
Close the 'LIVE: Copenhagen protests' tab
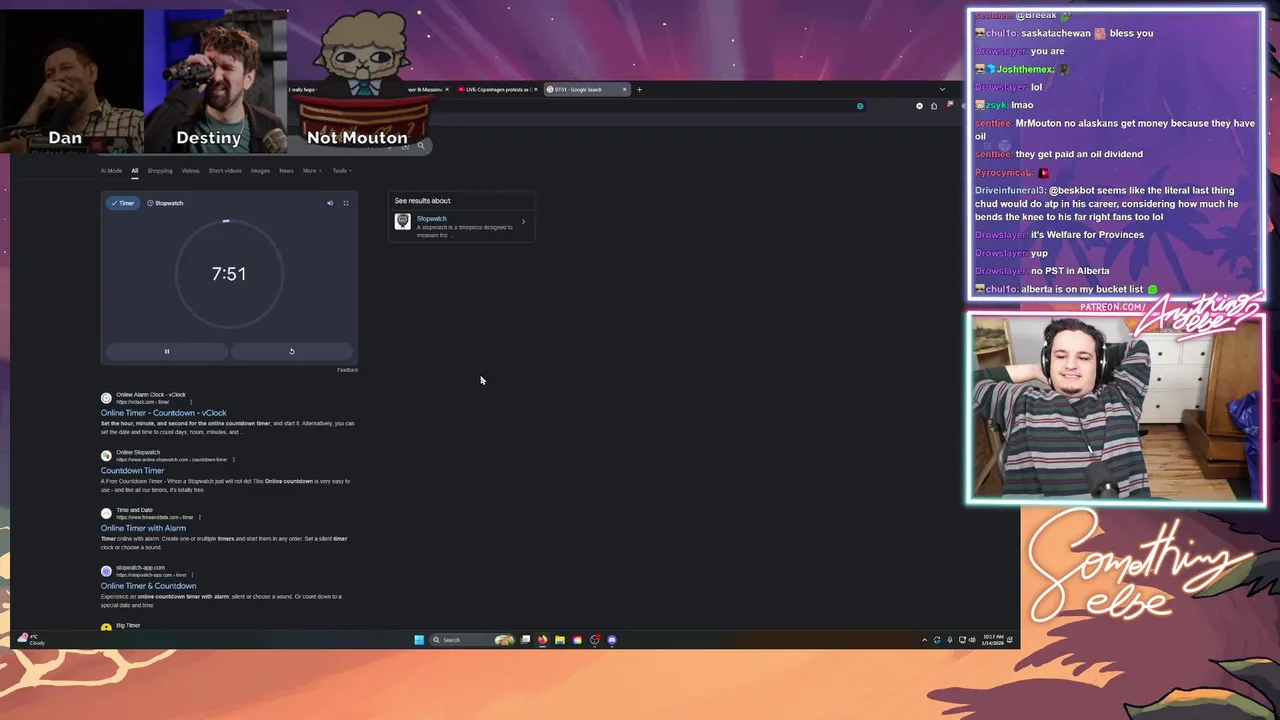tap(535, 89)
